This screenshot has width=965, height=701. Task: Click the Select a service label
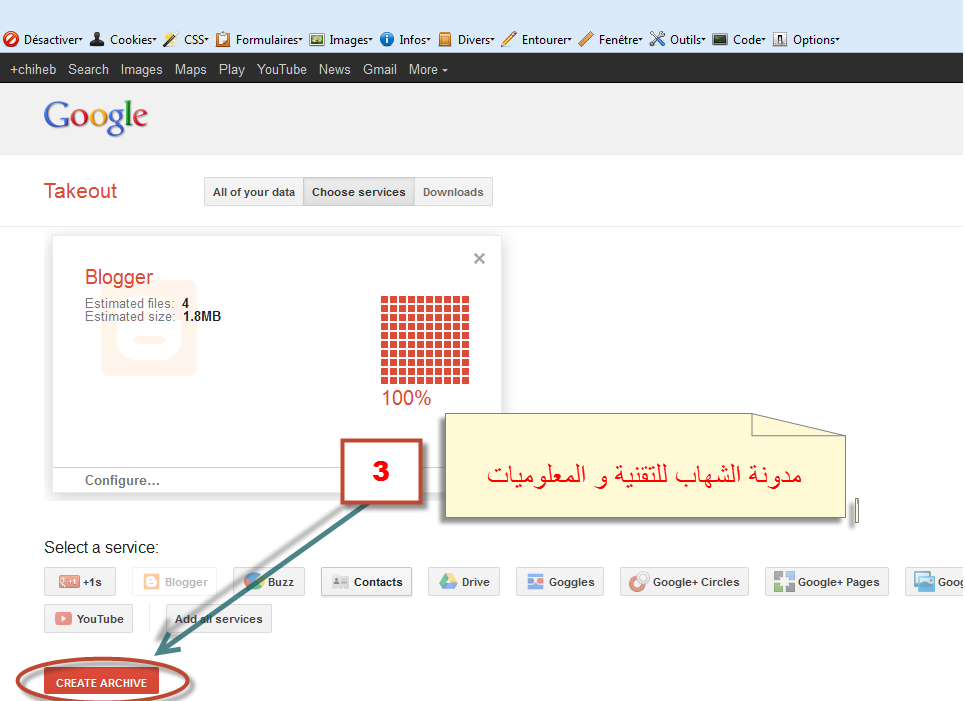point(102,547)
